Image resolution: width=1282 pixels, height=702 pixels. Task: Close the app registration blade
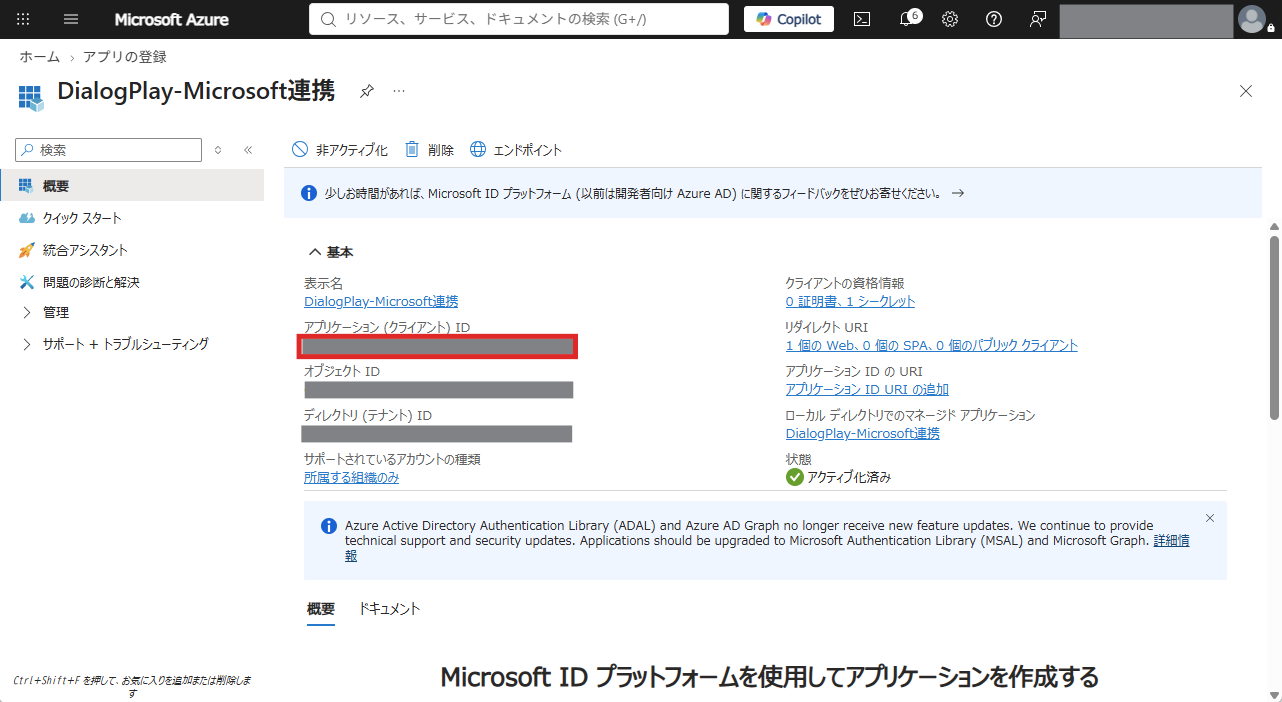pos(1246,91)
